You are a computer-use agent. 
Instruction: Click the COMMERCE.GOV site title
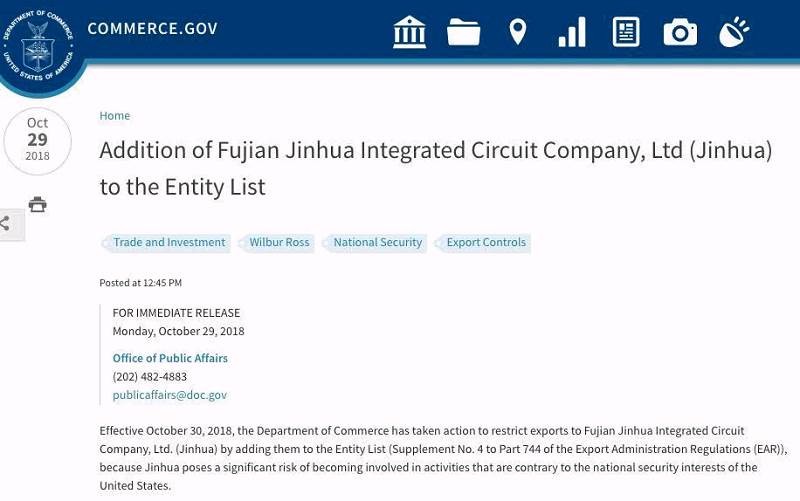click(152, 28)
